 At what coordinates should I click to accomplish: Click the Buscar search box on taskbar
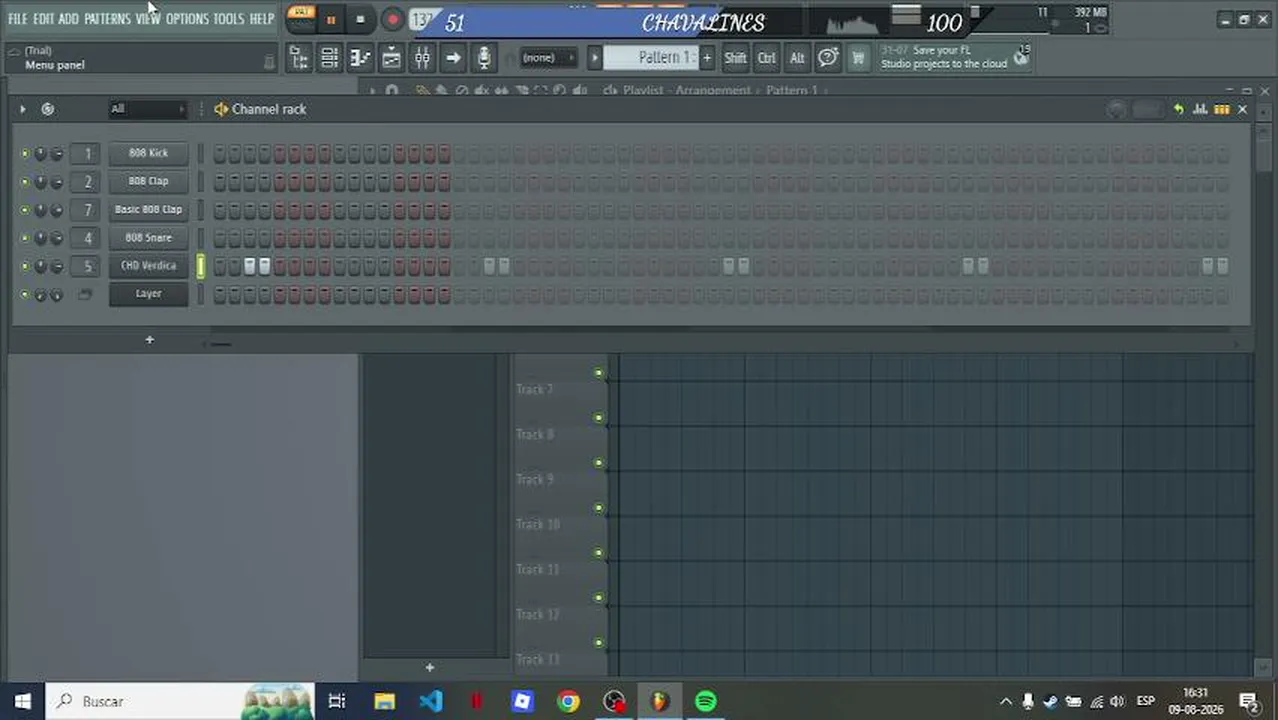(x=180, y=701)
